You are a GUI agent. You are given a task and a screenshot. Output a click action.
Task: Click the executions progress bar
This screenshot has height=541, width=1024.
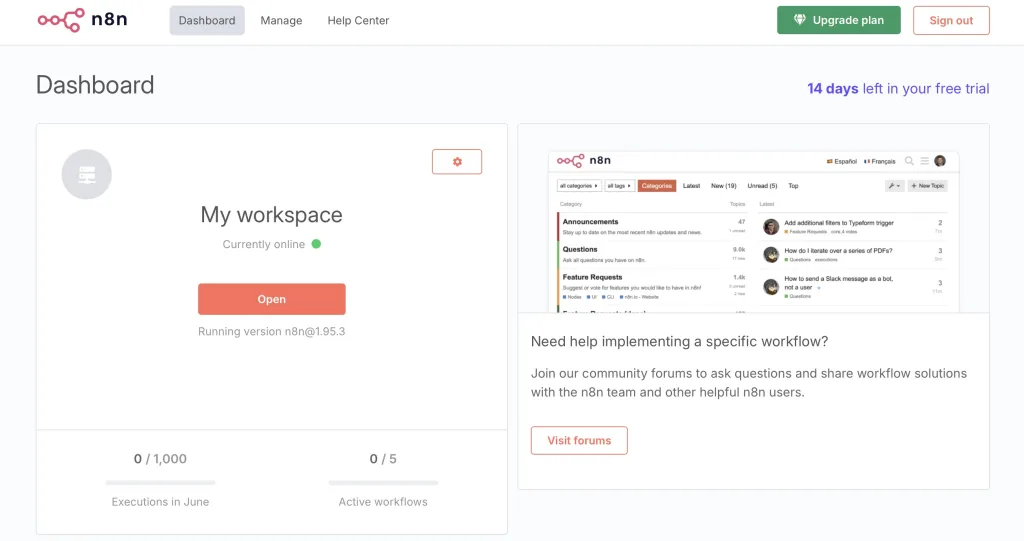pyautogui.click(x=161, y=482)
